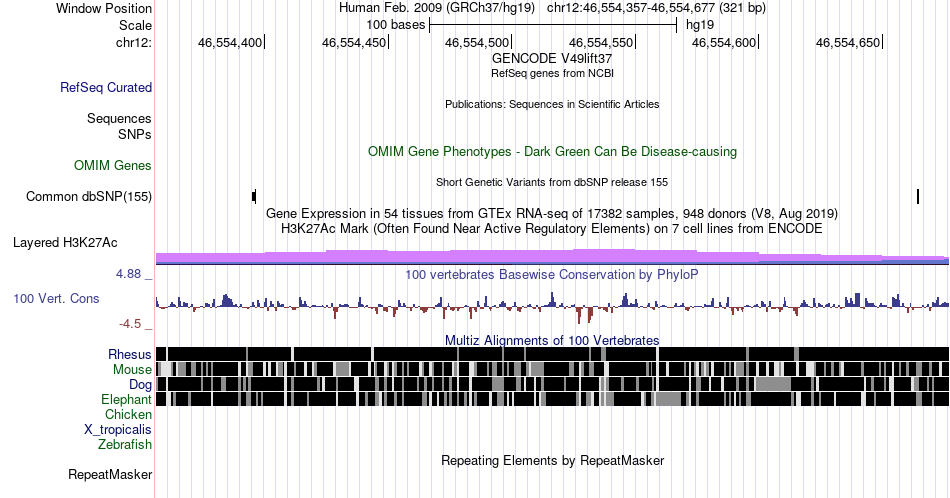Click the Common dbSNP(155) track label
This screenshot has height=498, width=950.
pyautogui.click(x=89, y=196)
